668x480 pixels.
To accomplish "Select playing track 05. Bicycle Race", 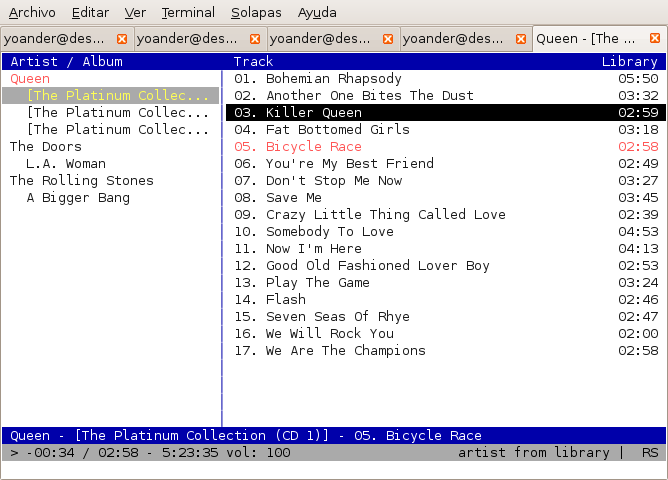I will [446, 147].
